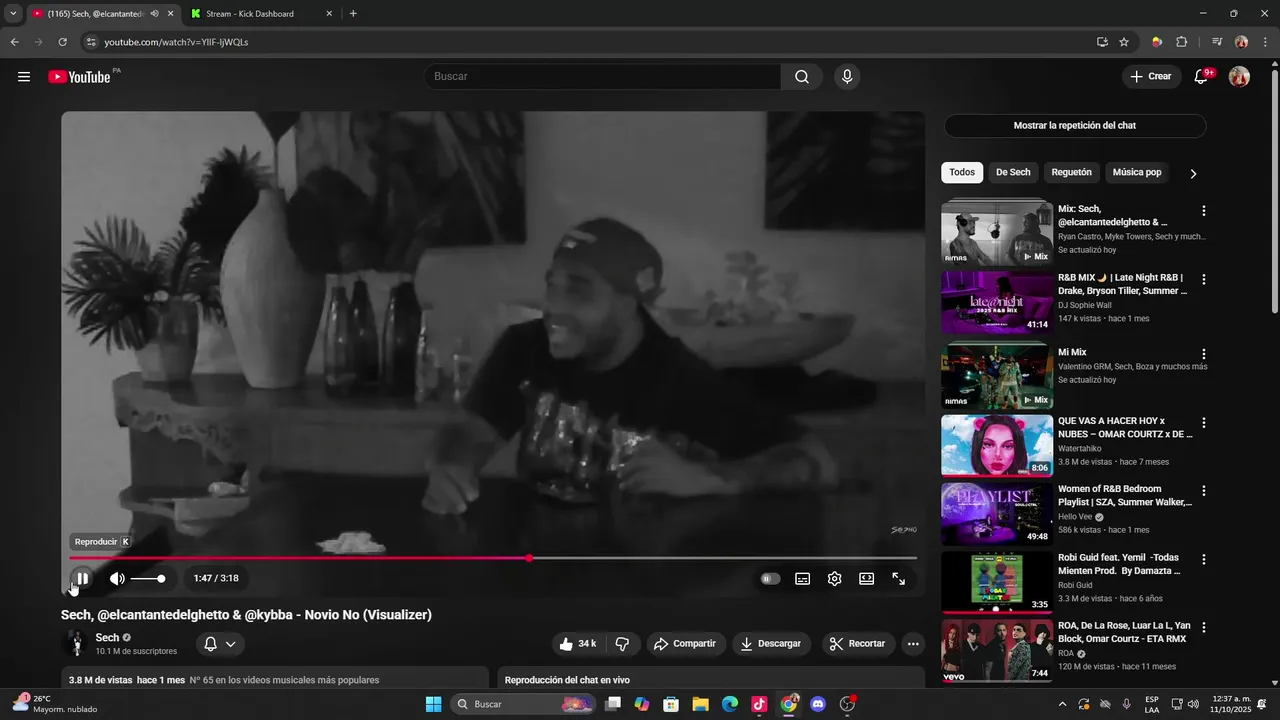
Task: Open the R&B MIX Late Night thumbnail
Action: 997,302
